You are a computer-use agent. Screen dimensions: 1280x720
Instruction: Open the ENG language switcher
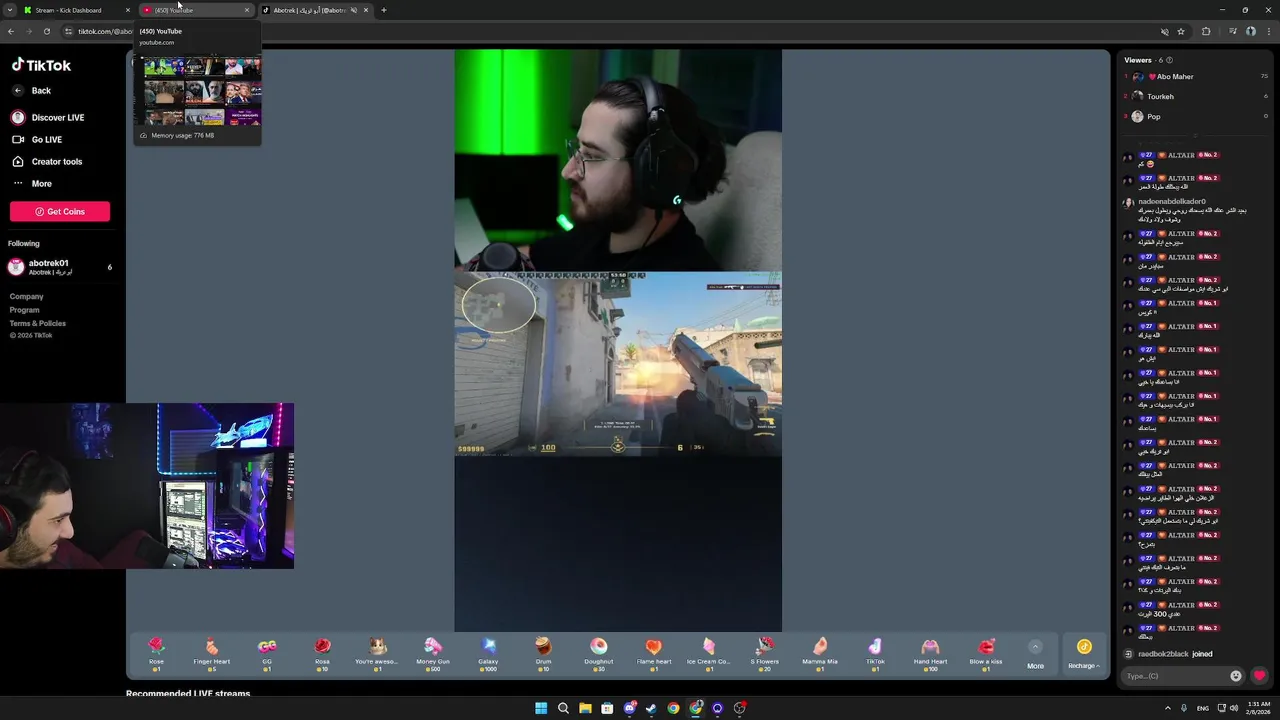click(x=1203, y=708)
